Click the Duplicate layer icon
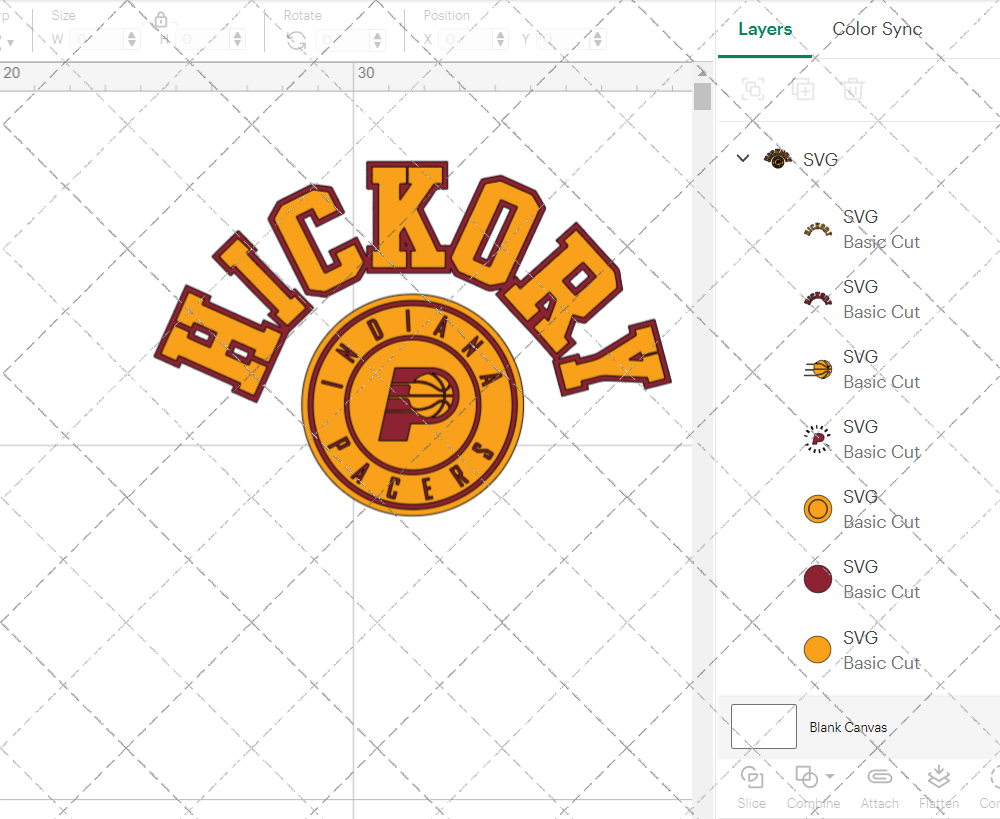This screenshot has height=819, width=1000. (x=803, y=89)
